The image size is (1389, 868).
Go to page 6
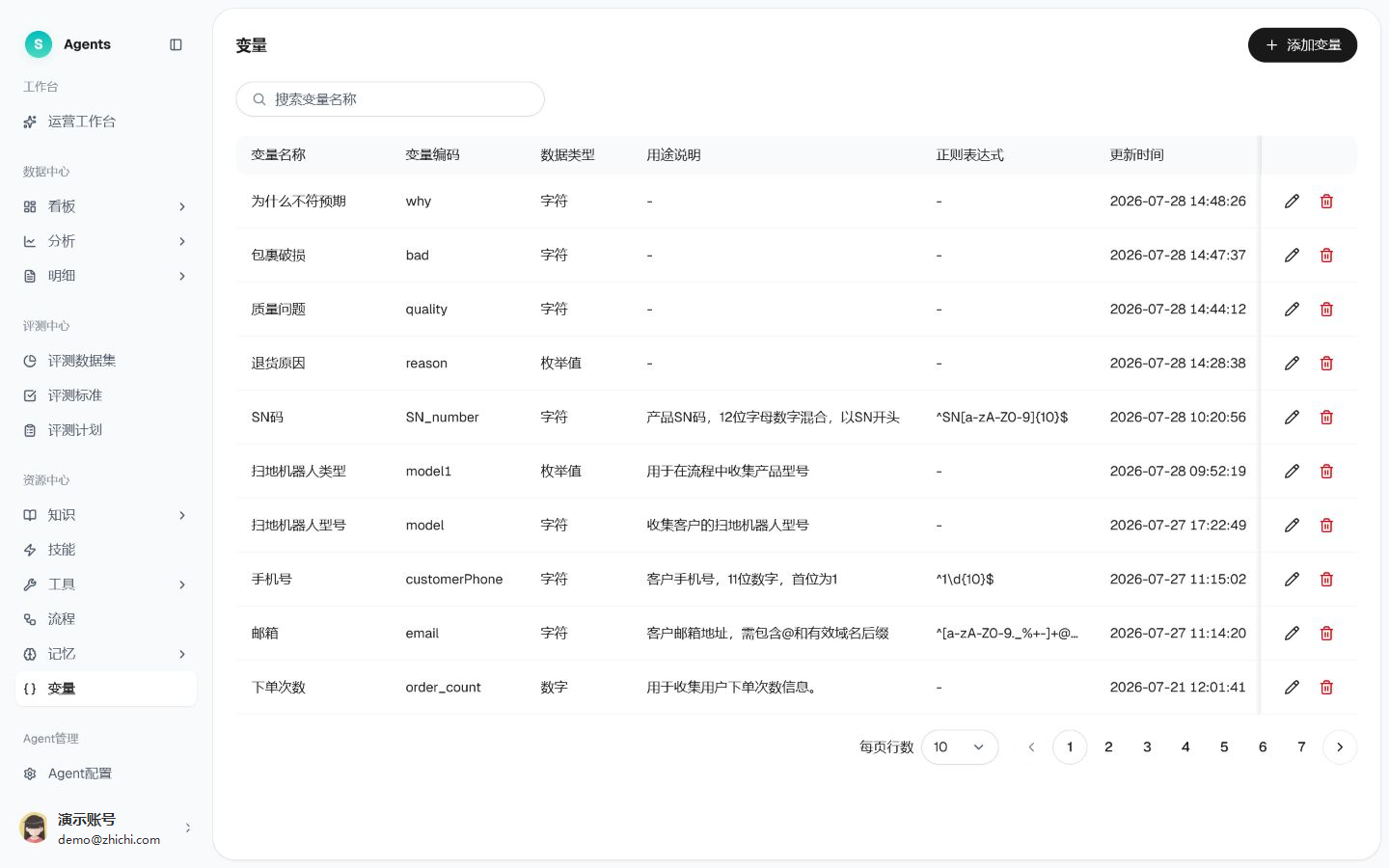(1263, 747)
